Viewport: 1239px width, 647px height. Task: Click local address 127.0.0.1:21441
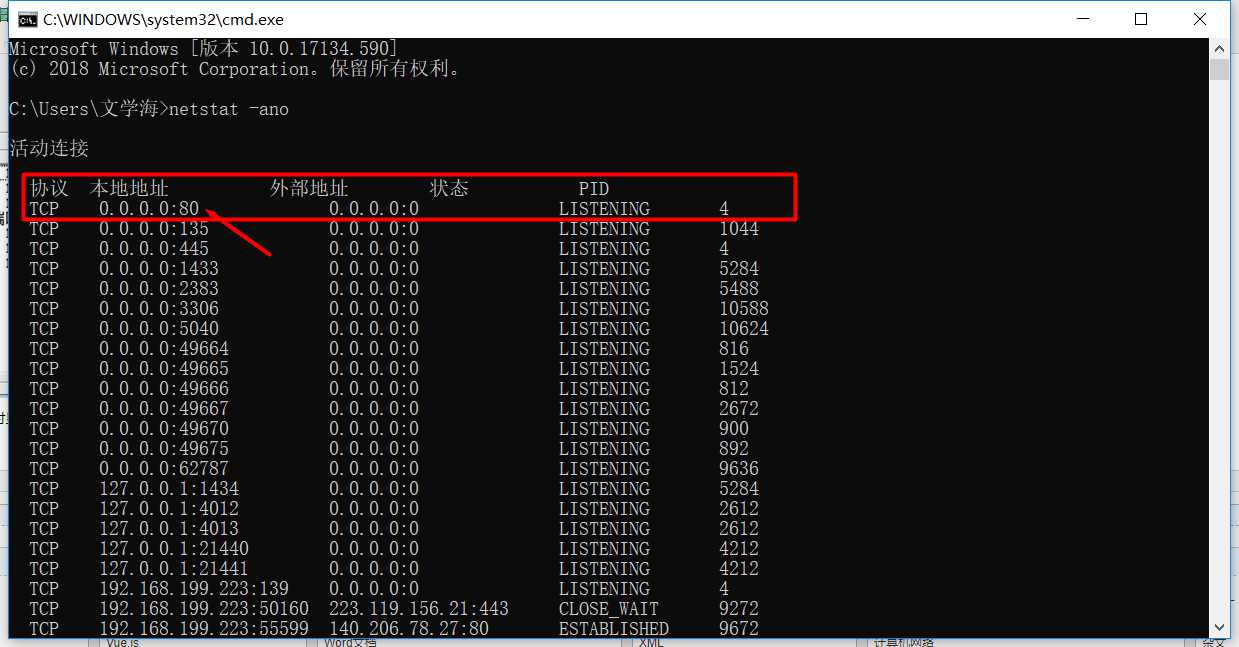[x=174, y=569]
